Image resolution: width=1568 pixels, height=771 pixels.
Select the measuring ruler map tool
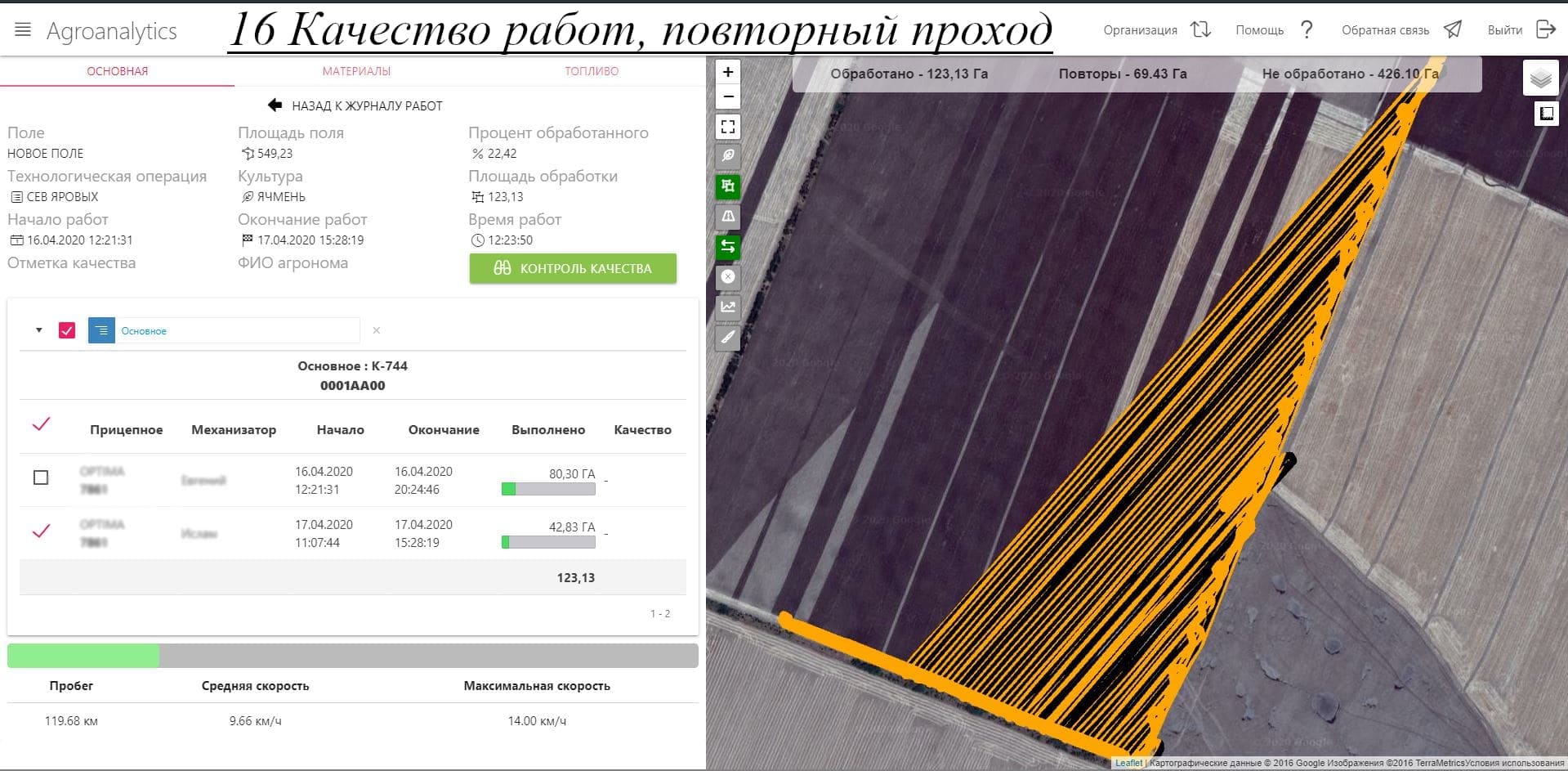(727, 337)
